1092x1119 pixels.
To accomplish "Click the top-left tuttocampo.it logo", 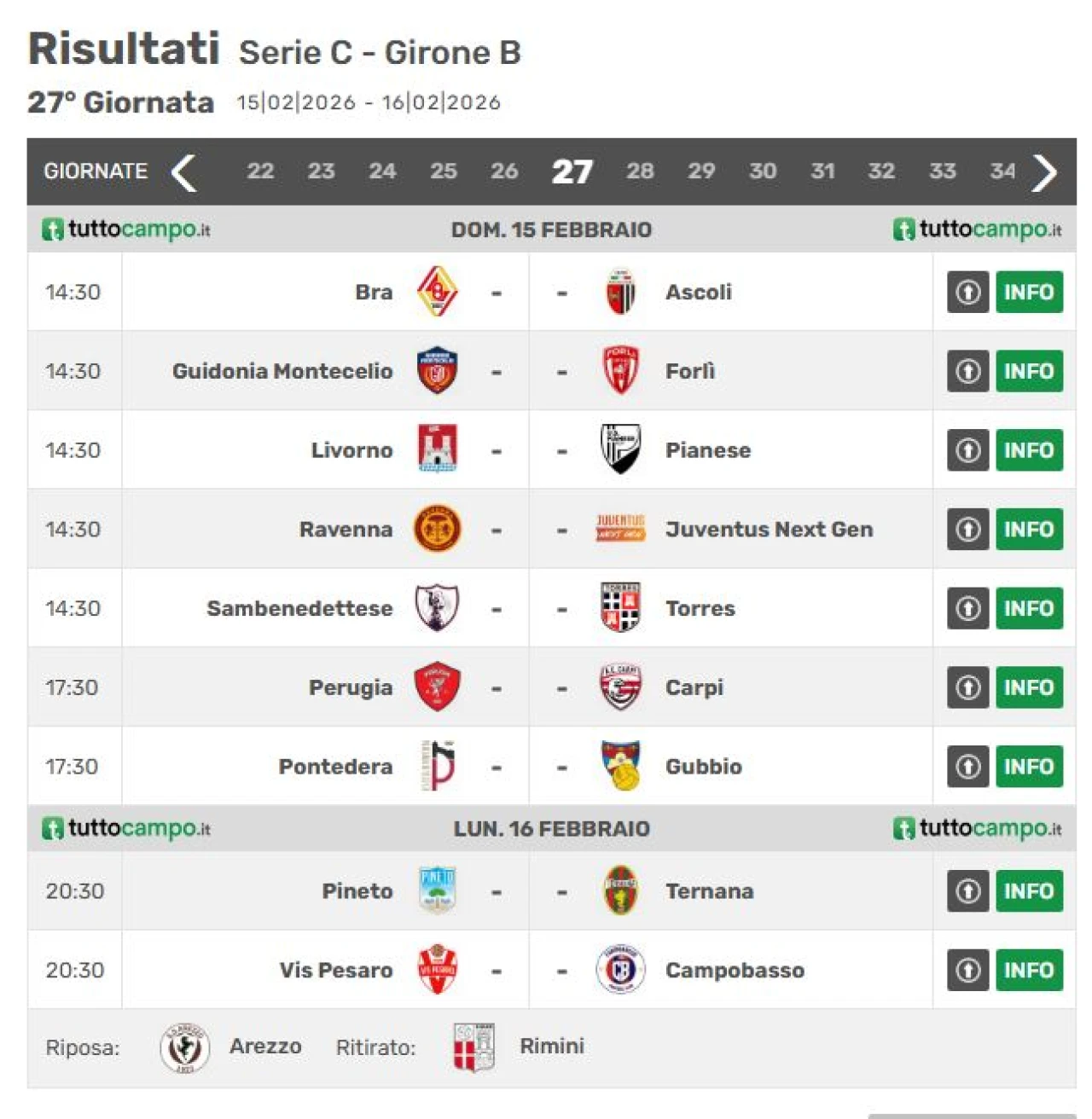I will coord(126,229).
